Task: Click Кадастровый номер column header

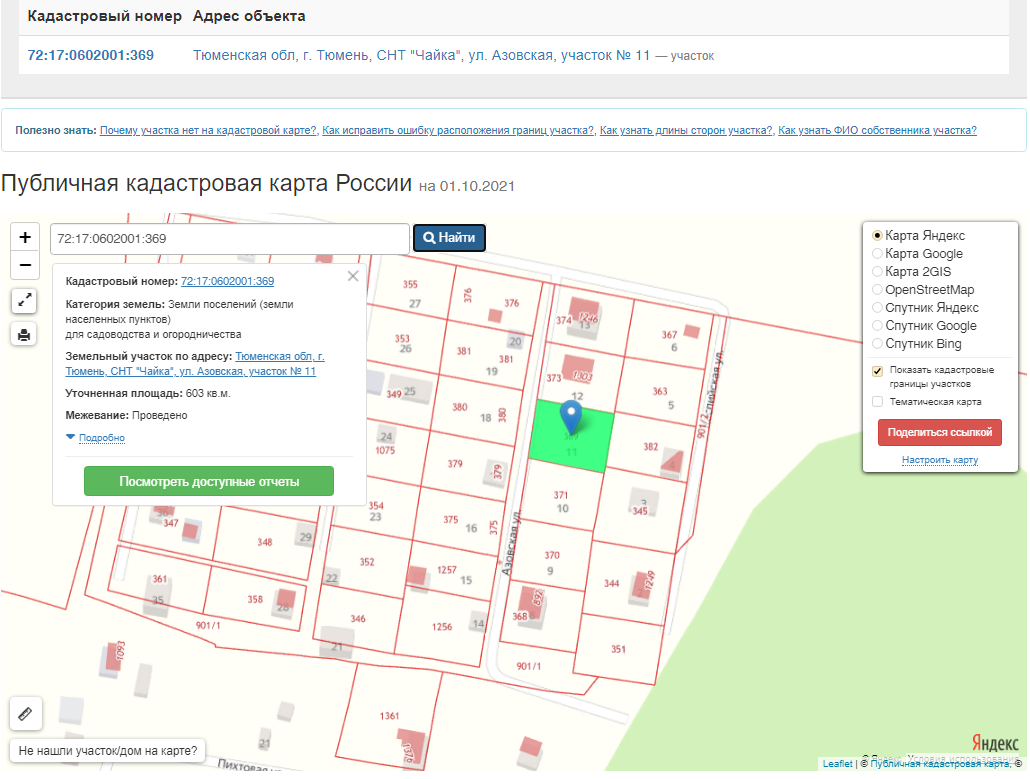Action: pyautogui.click(x=104, y=16)
